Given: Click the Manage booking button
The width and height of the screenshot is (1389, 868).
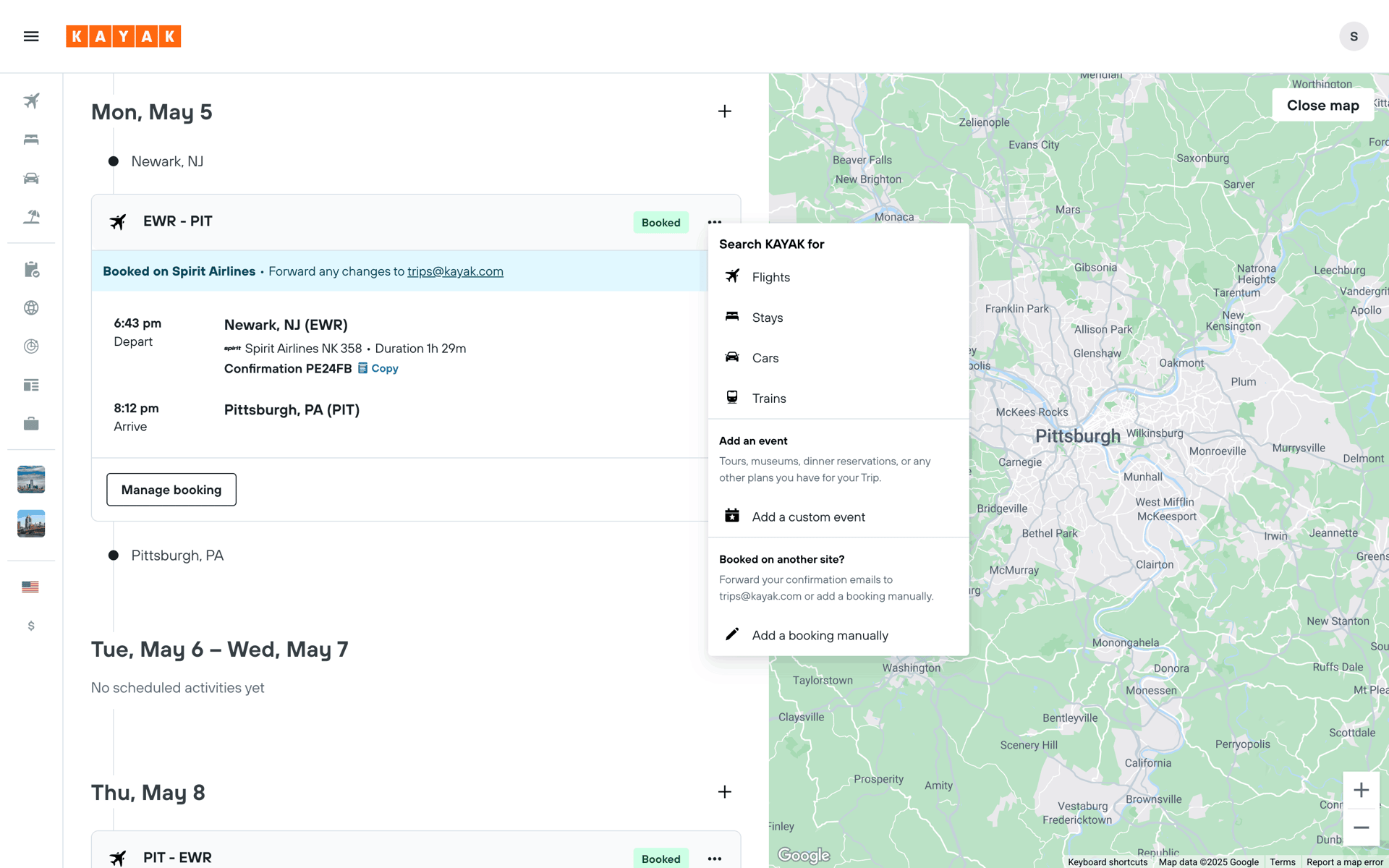Looking at the screenshot, I should 171,490.
